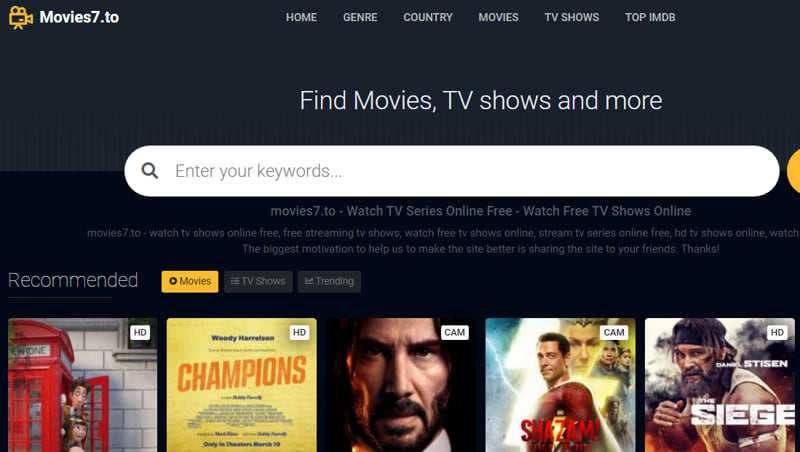Click the Movies7.to camera logo icon

click(21, 17)
